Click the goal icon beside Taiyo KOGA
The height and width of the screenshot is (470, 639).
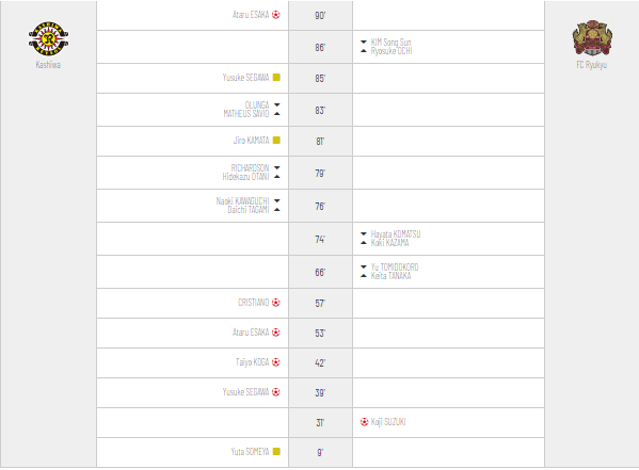point(276,362)
